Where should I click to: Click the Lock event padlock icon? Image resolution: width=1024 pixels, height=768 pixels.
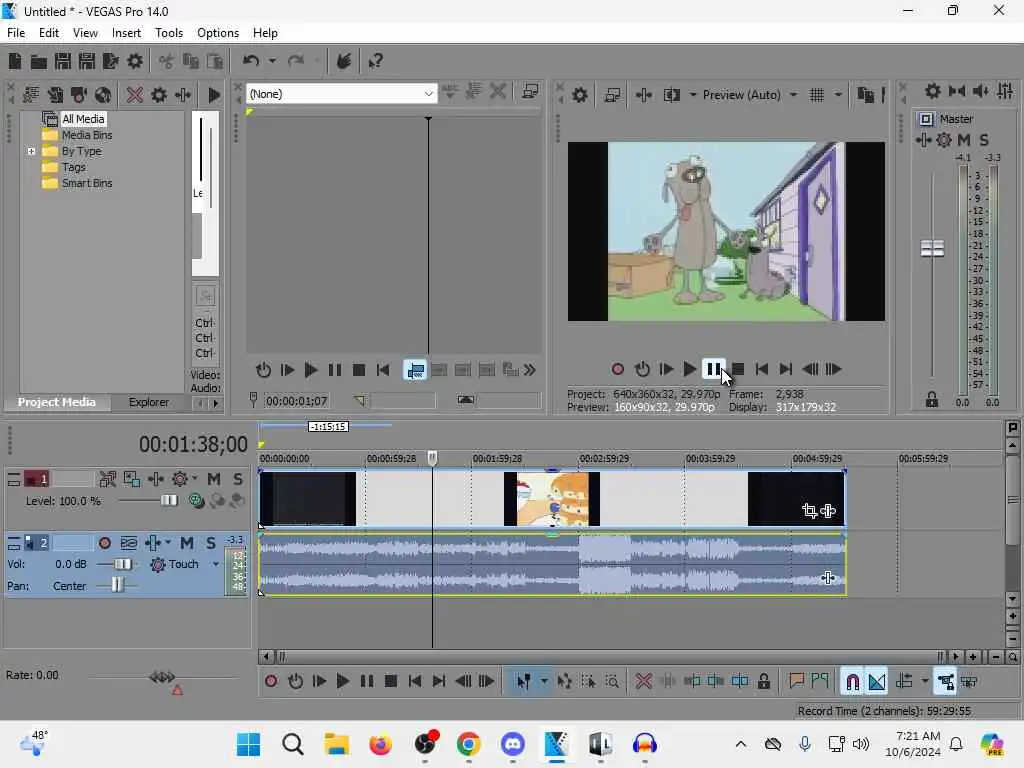click(763, 681)
